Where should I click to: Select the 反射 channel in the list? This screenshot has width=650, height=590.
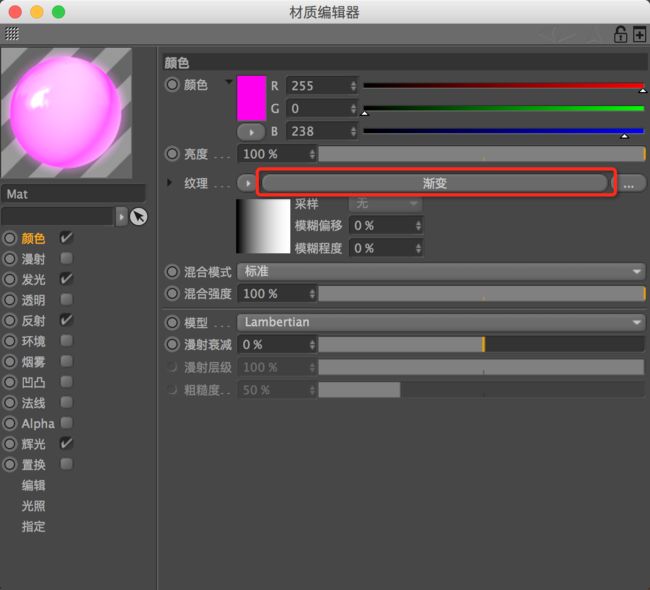pos(33,320)
